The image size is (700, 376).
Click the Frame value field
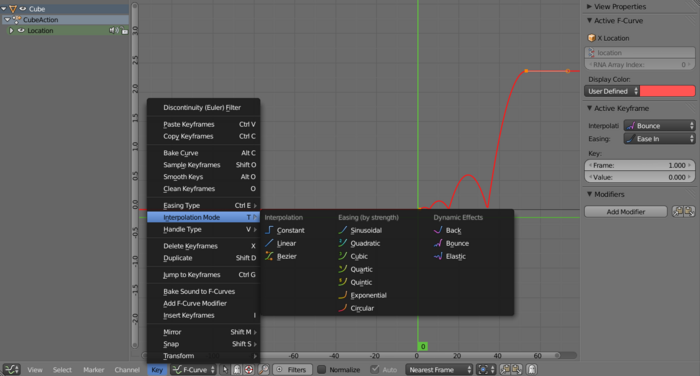pyautogui.click(x=640, y=165)
